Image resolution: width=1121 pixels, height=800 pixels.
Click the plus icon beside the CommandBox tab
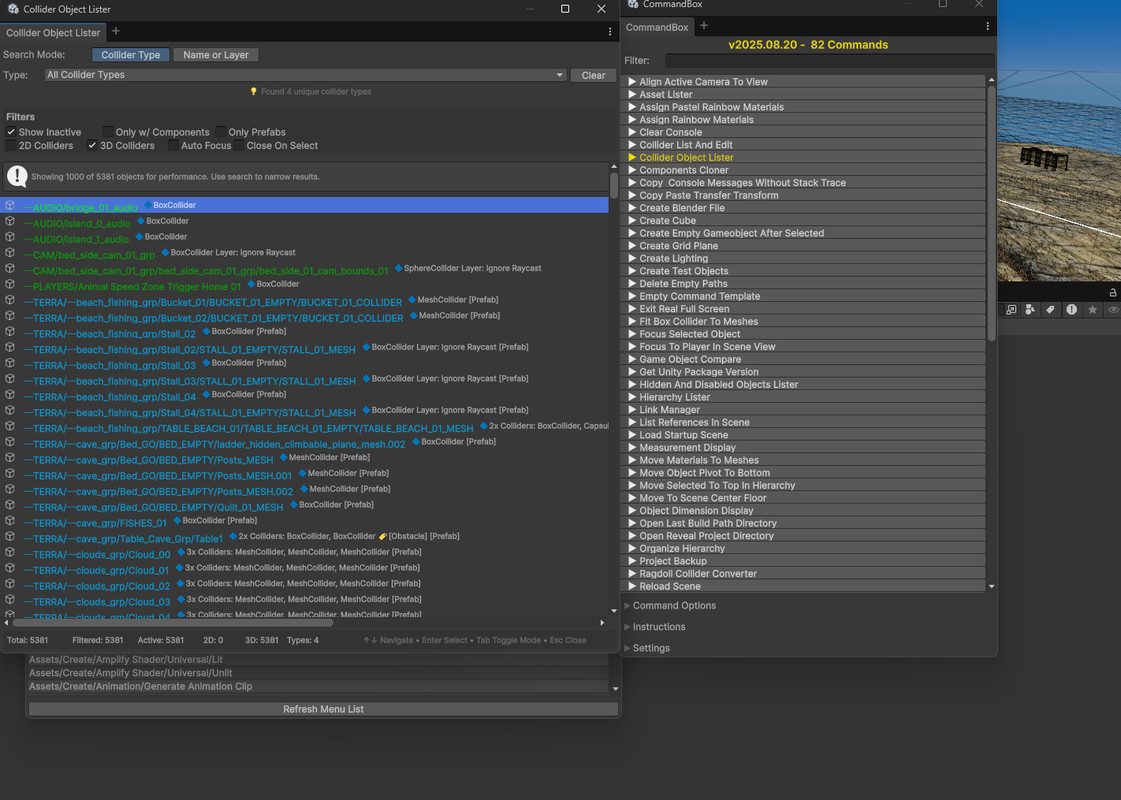tap(704, 26)
